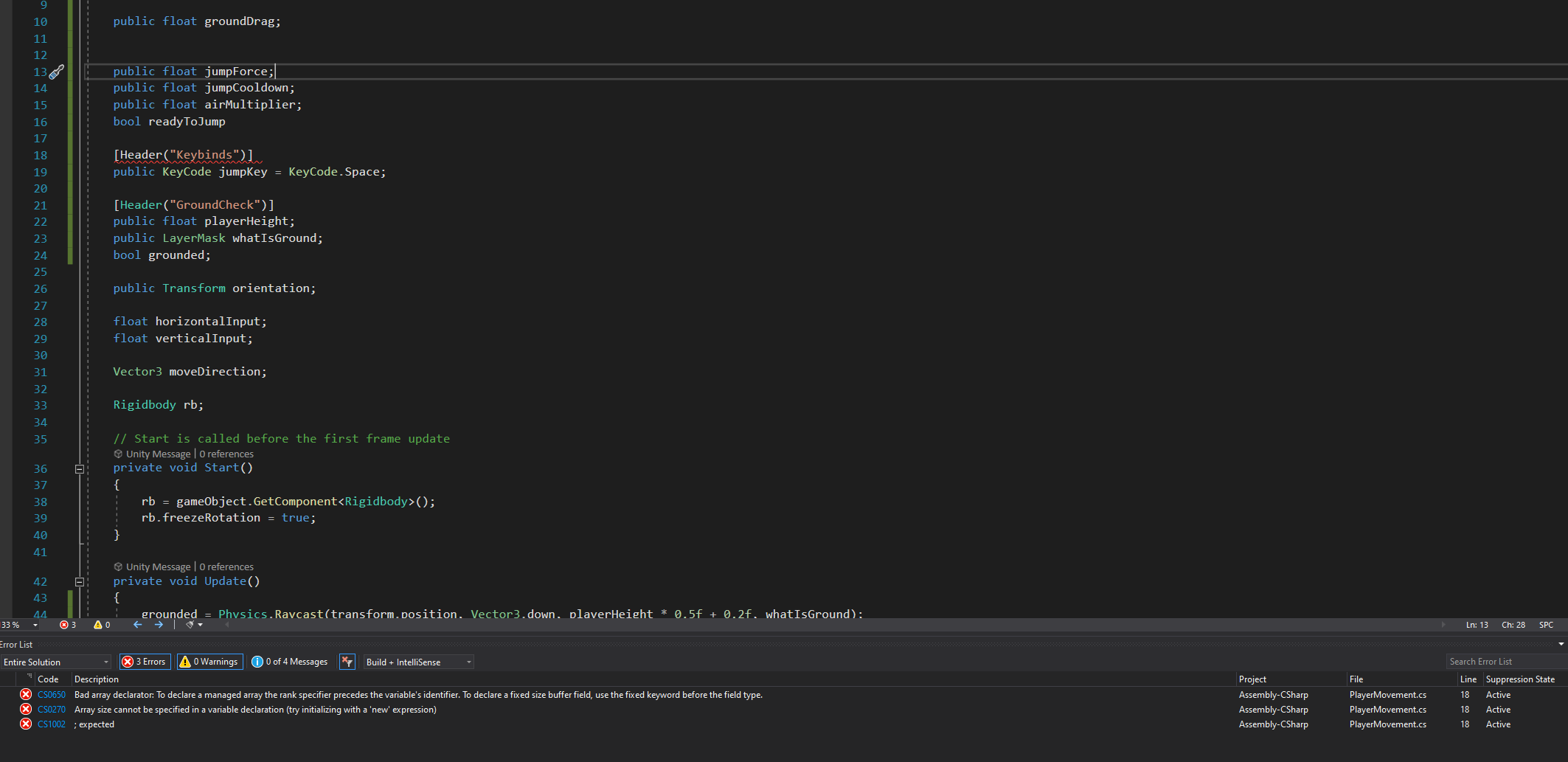Screen dimensions: 1568x762
Task: Collapse the Start() method outline
Action: [x=80, y=468]
